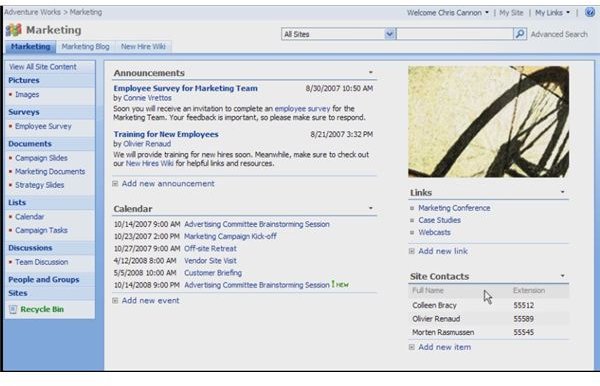The height and width of the screenshot is (386, 600).
Task: Open Training for New Employees announcement
Action: pyautogui.click(x=166, y=134)
